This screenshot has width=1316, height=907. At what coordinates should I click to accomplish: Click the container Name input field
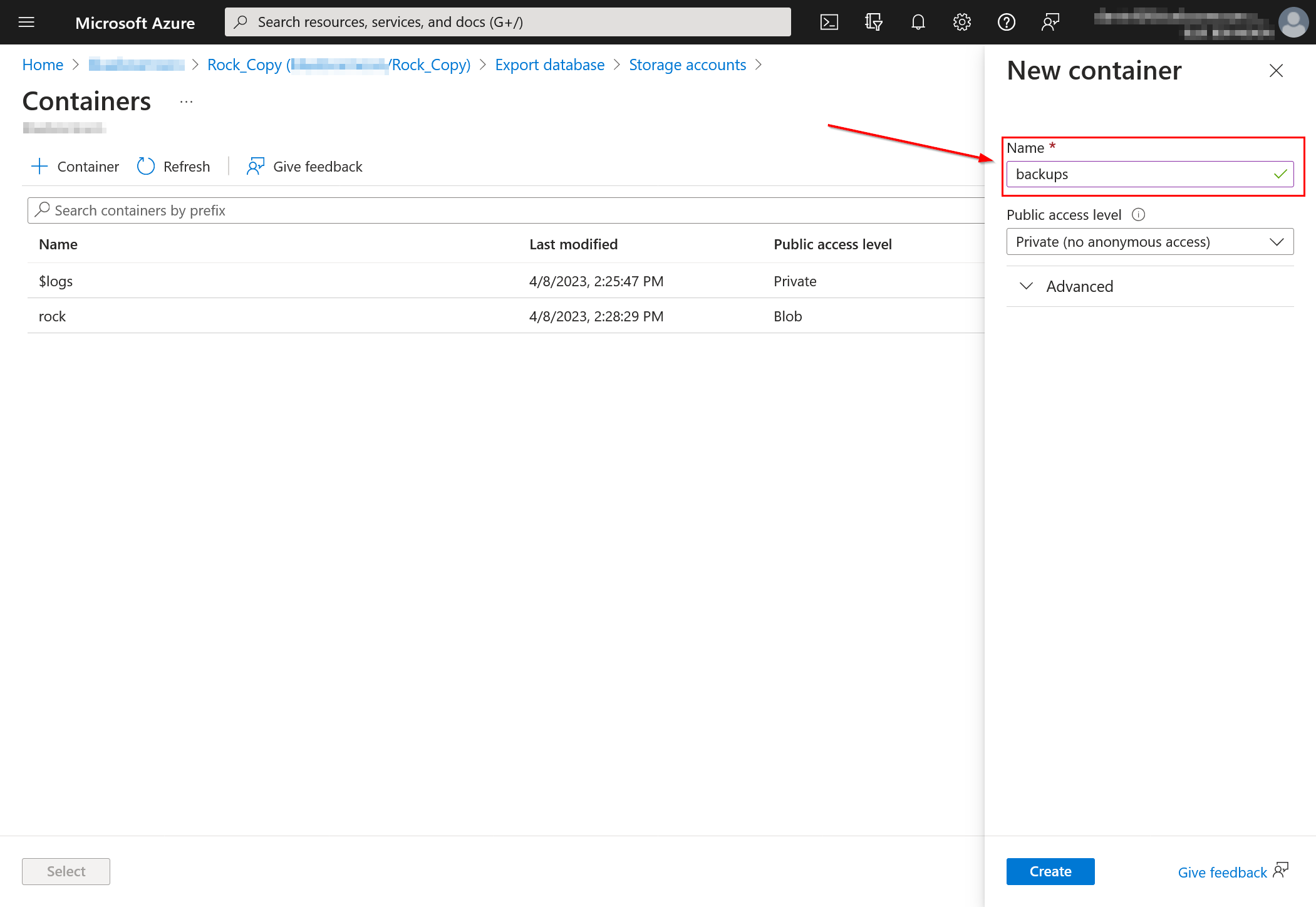tap(1140, 174)
